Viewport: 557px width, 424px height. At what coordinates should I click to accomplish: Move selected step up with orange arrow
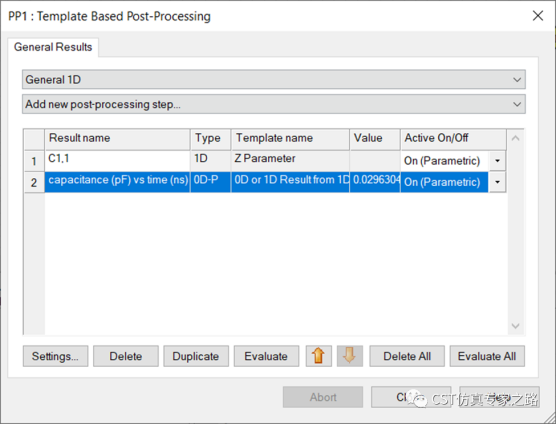click(319, 356)
